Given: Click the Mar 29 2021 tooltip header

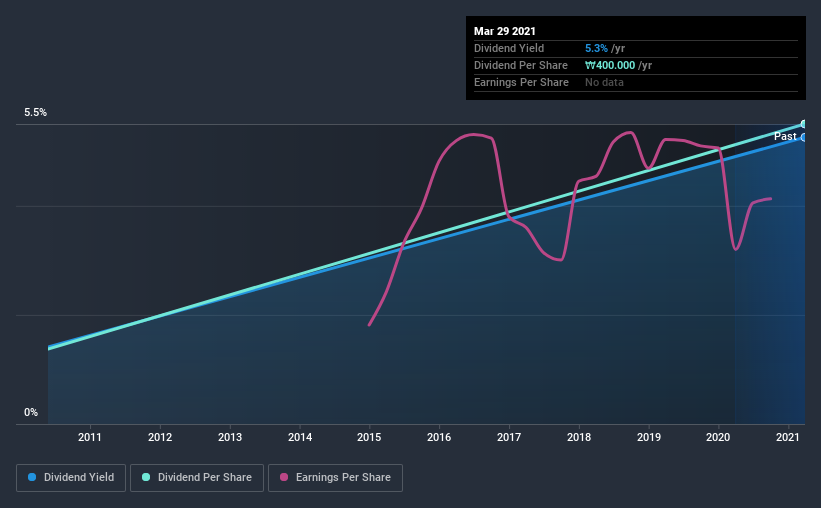Looking at the screenshot, I should 505,31.
